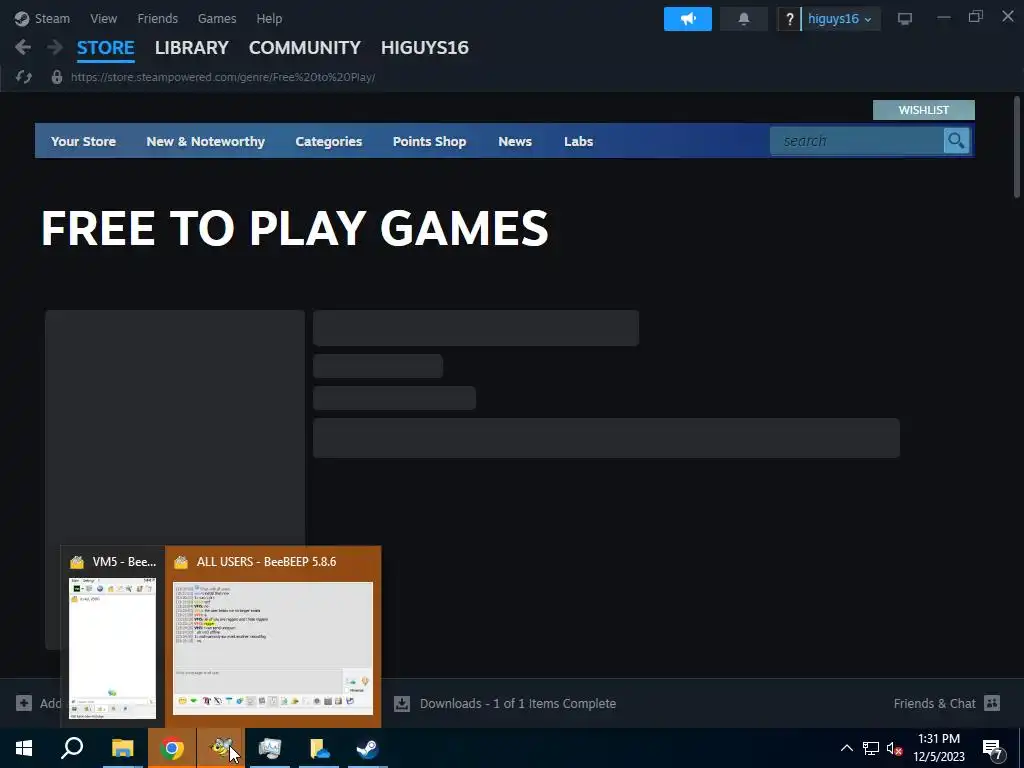Viewport: 1024px width, 768px height.
Task: Open Downloads status in bottom bar
Action: tap(517, 703)
